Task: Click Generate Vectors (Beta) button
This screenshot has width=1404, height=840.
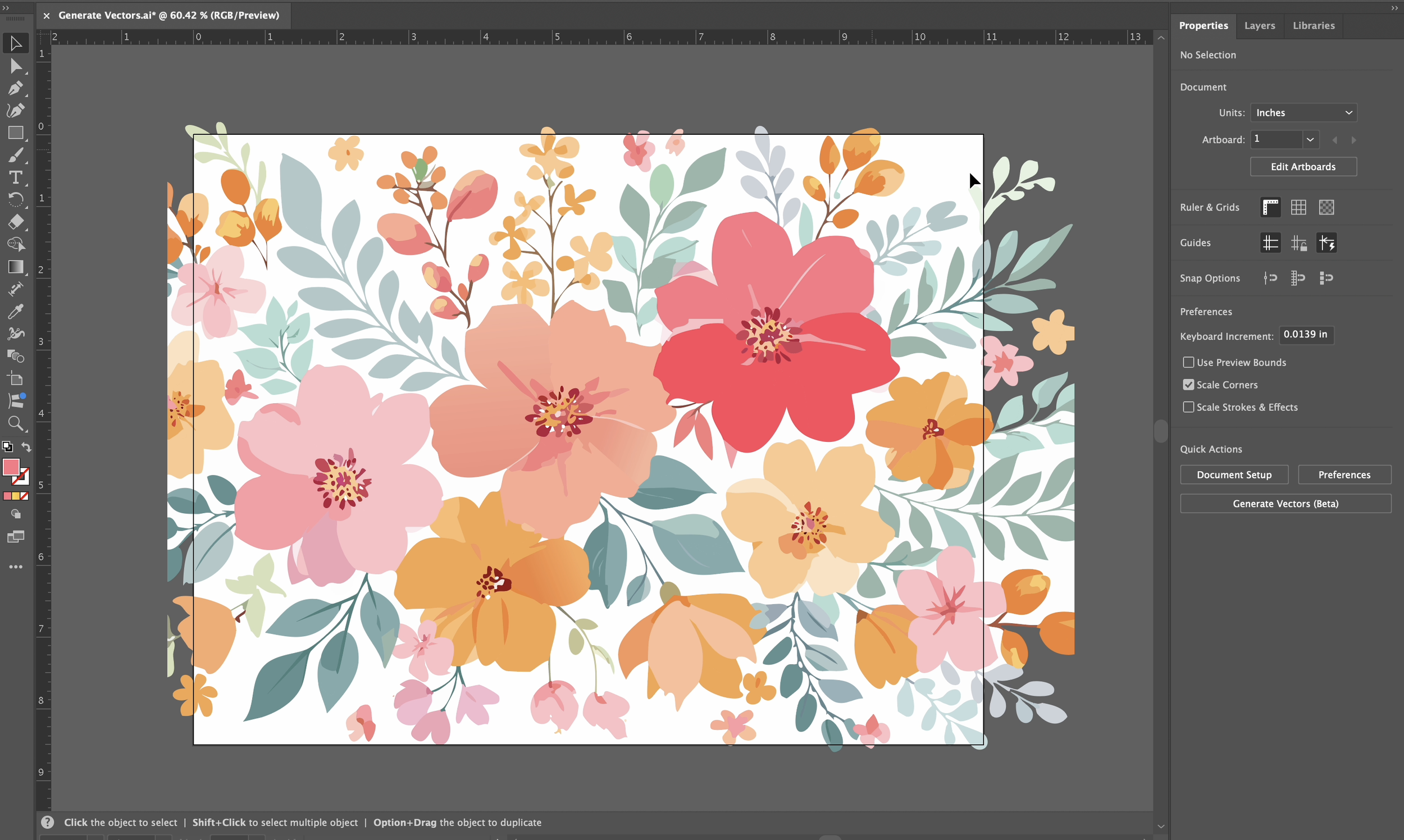Action: coord(1285,503)
